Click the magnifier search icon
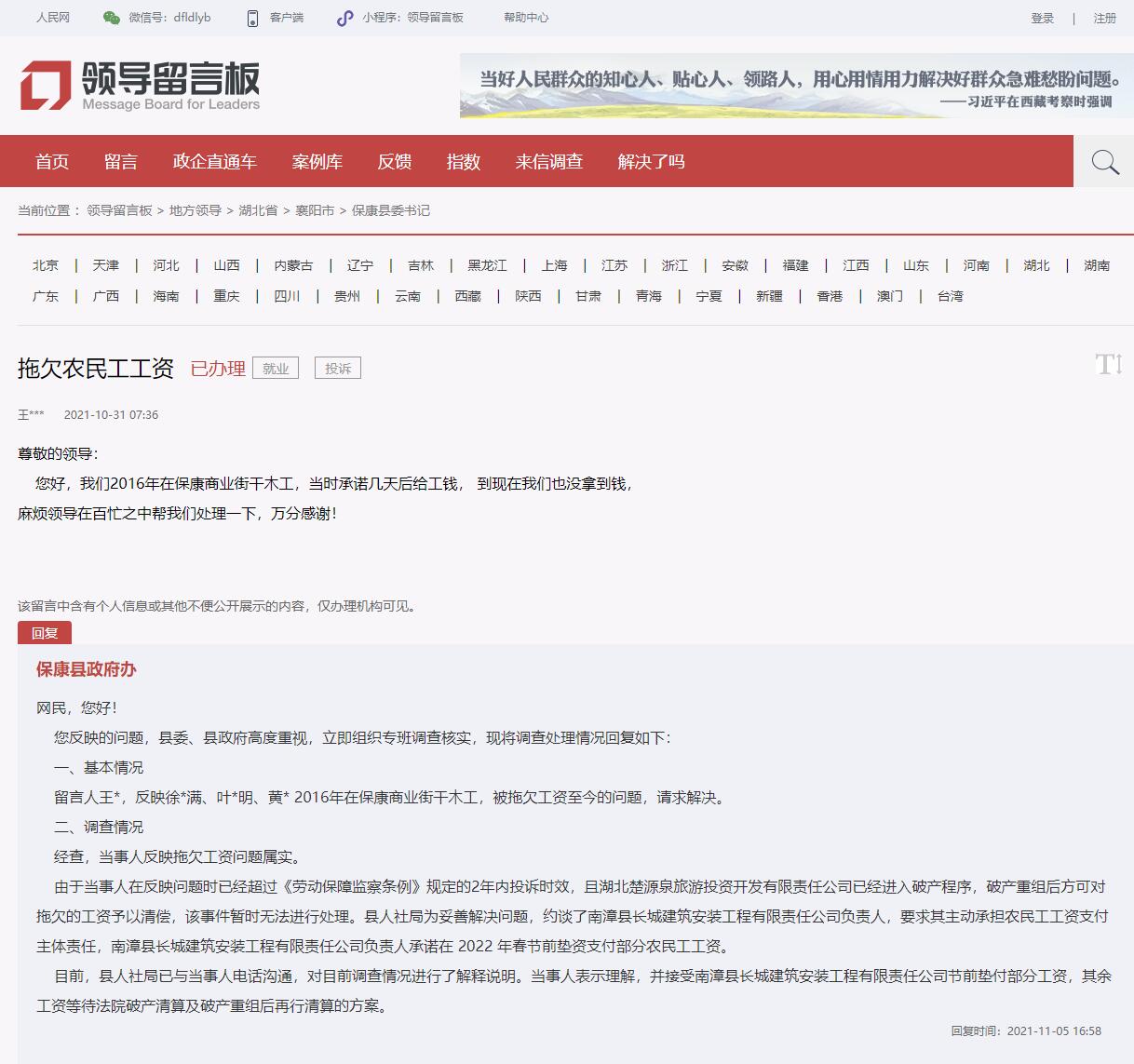 [1104, 162]
